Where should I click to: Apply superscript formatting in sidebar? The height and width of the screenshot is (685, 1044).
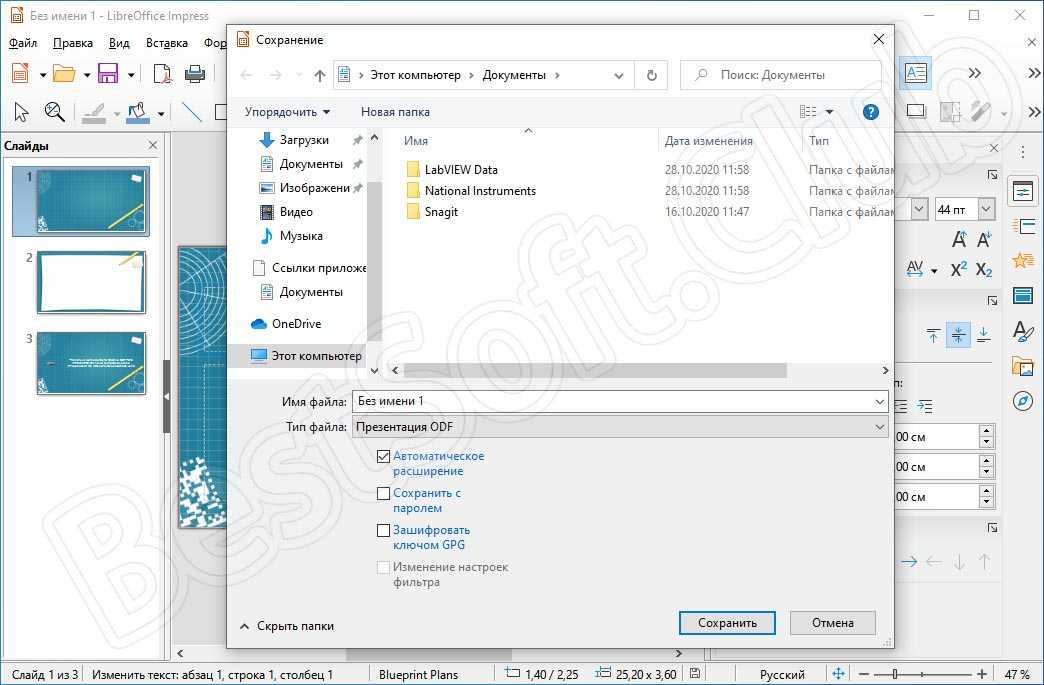(x=958, y=269)
